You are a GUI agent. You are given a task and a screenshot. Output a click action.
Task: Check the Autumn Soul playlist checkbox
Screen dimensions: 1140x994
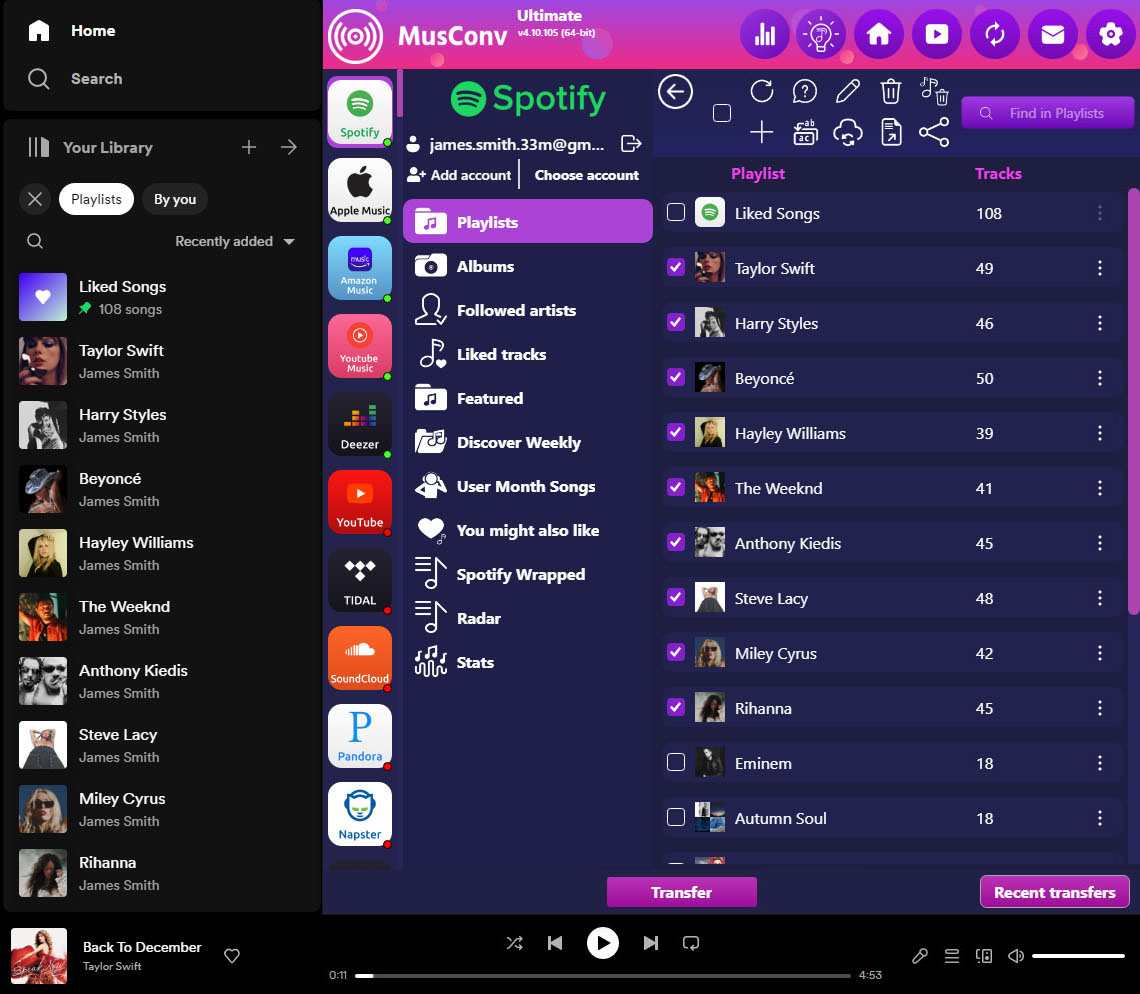(675, 817)
